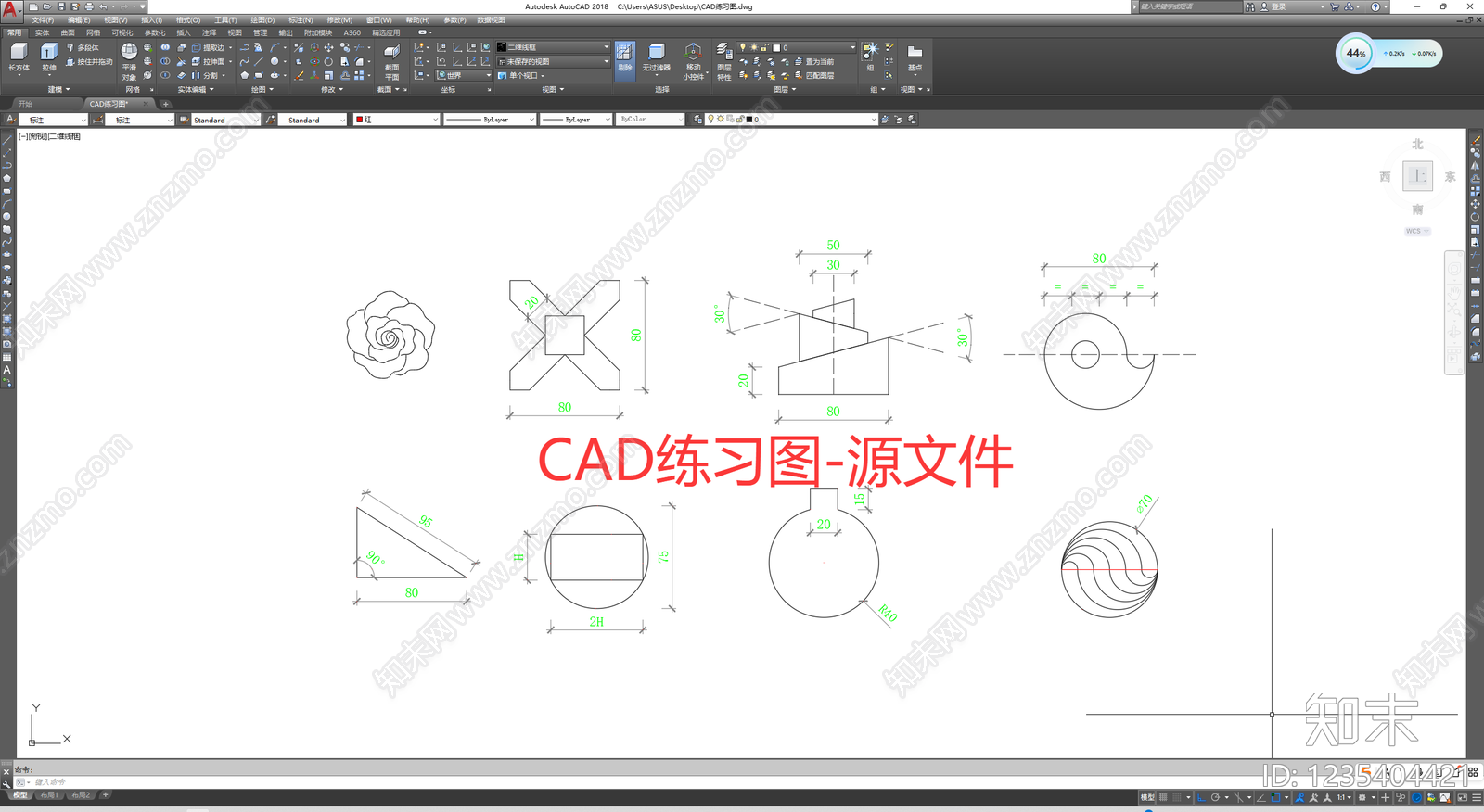Open the red (红) color dropdown

[396, 120]
